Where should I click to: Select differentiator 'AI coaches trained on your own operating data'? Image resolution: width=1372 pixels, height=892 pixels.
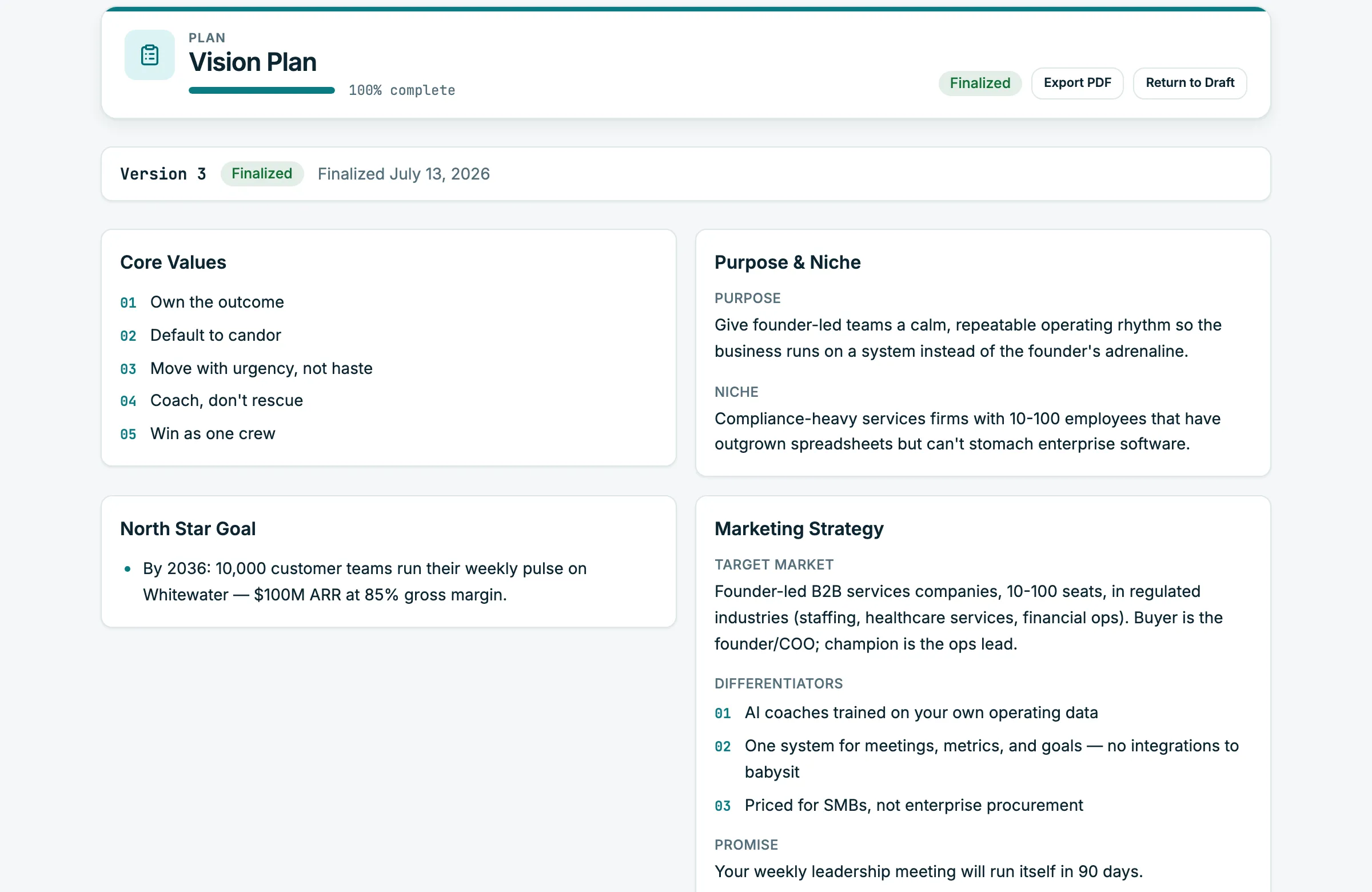coord(921,712)
